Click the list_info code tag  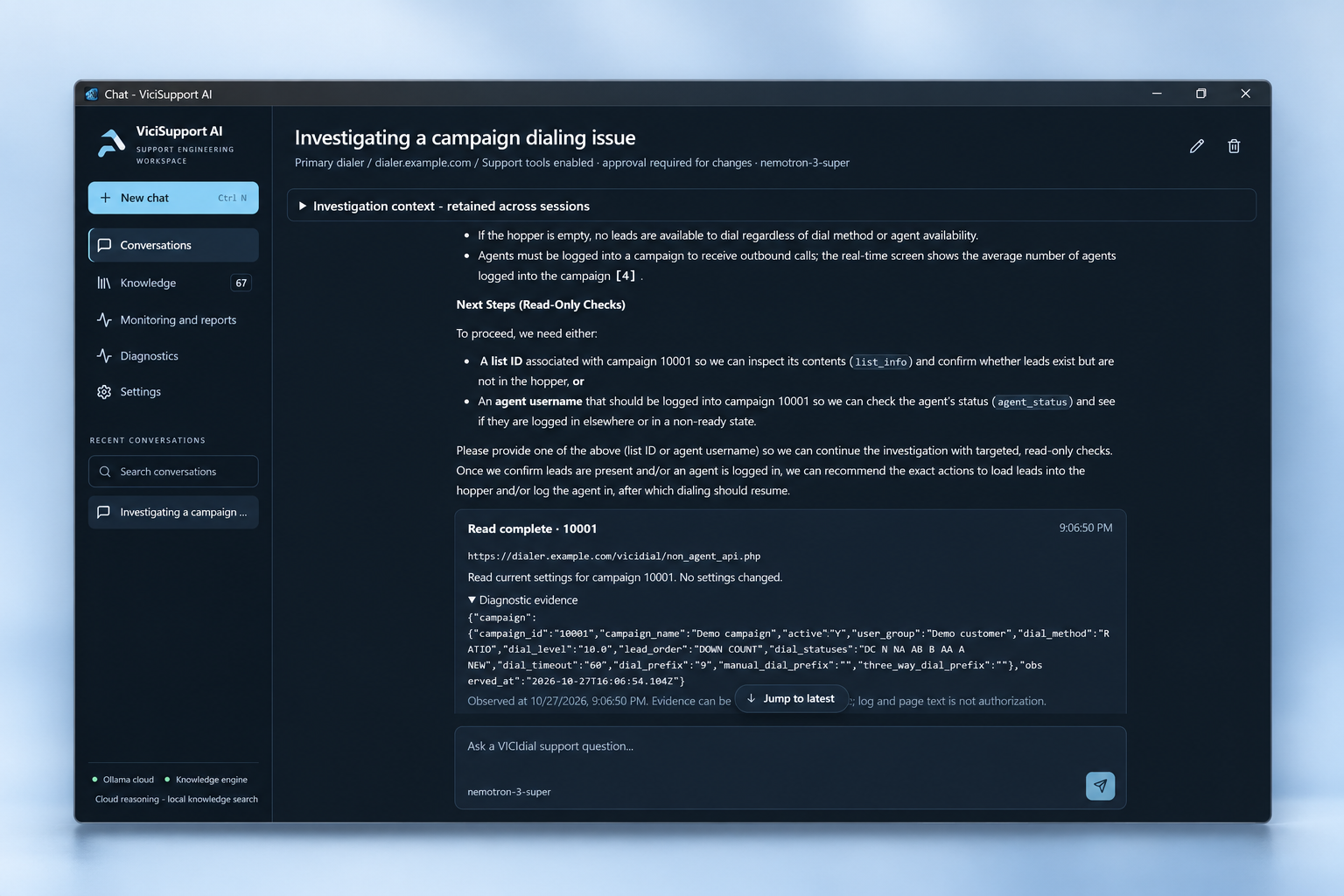click(881, 361)
